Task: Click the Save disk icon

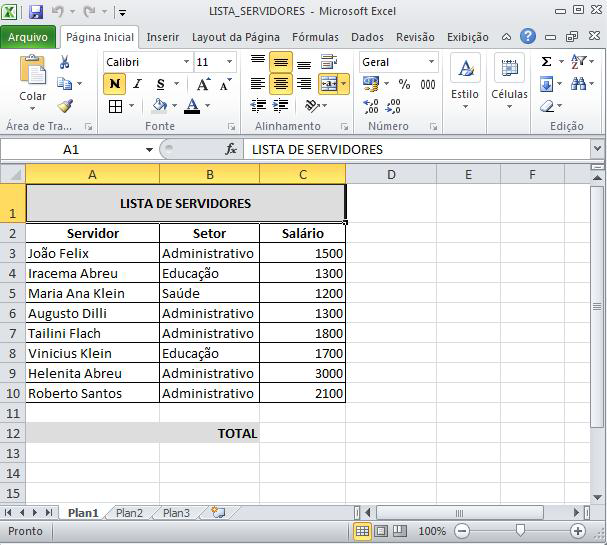Action: 36,12
